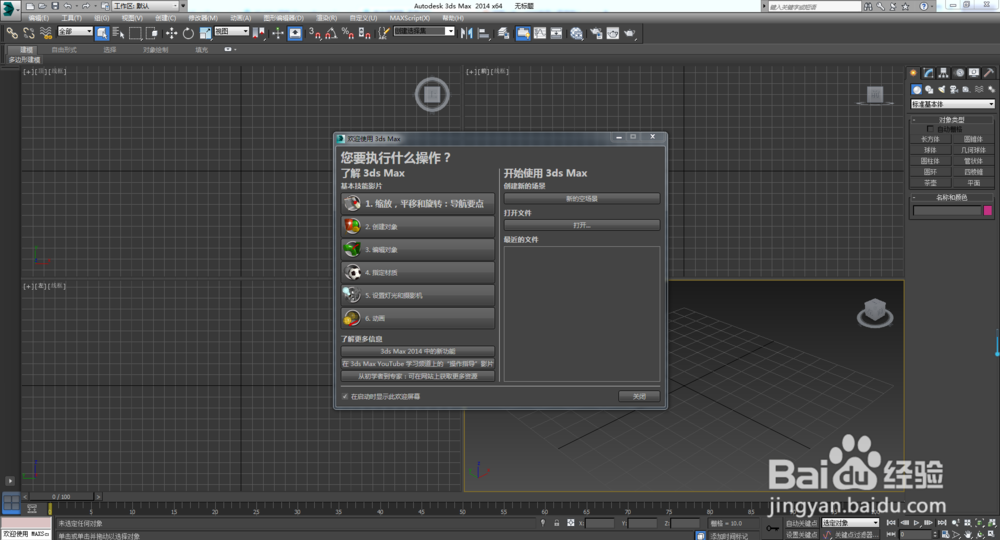Toggle the Auto Key button

click(801, 523)
